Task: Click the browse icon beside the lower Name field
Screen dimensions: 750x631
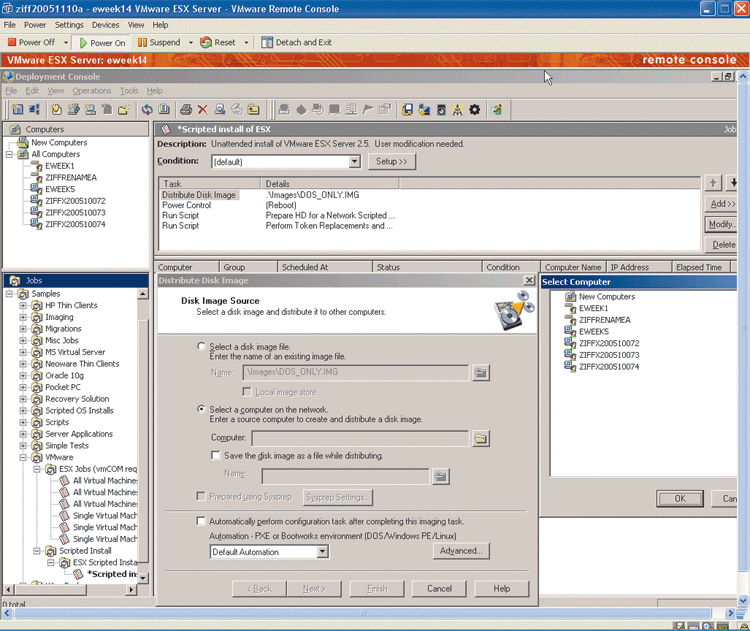Action: pos(441,476)
